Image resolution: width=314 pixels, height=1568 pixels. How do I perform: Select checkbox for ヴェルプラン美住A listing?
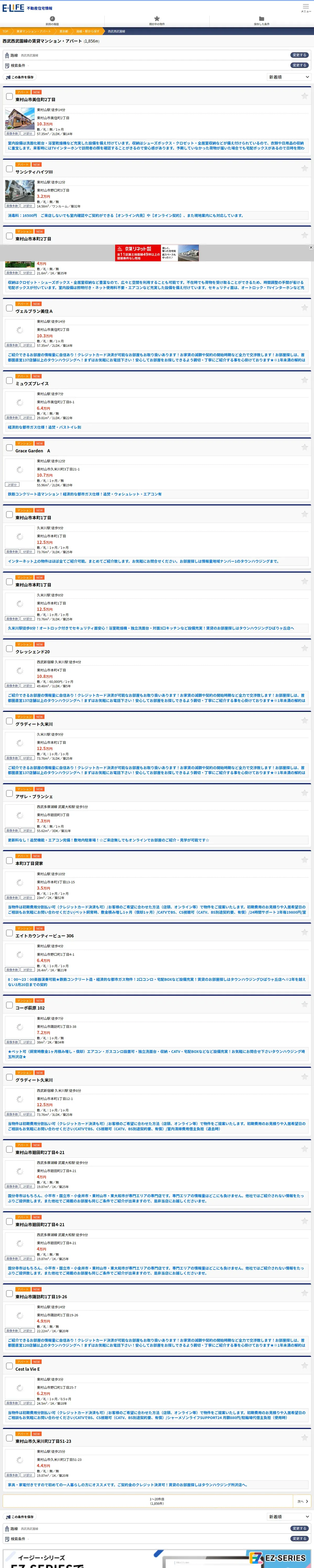[x=9, y=309]
